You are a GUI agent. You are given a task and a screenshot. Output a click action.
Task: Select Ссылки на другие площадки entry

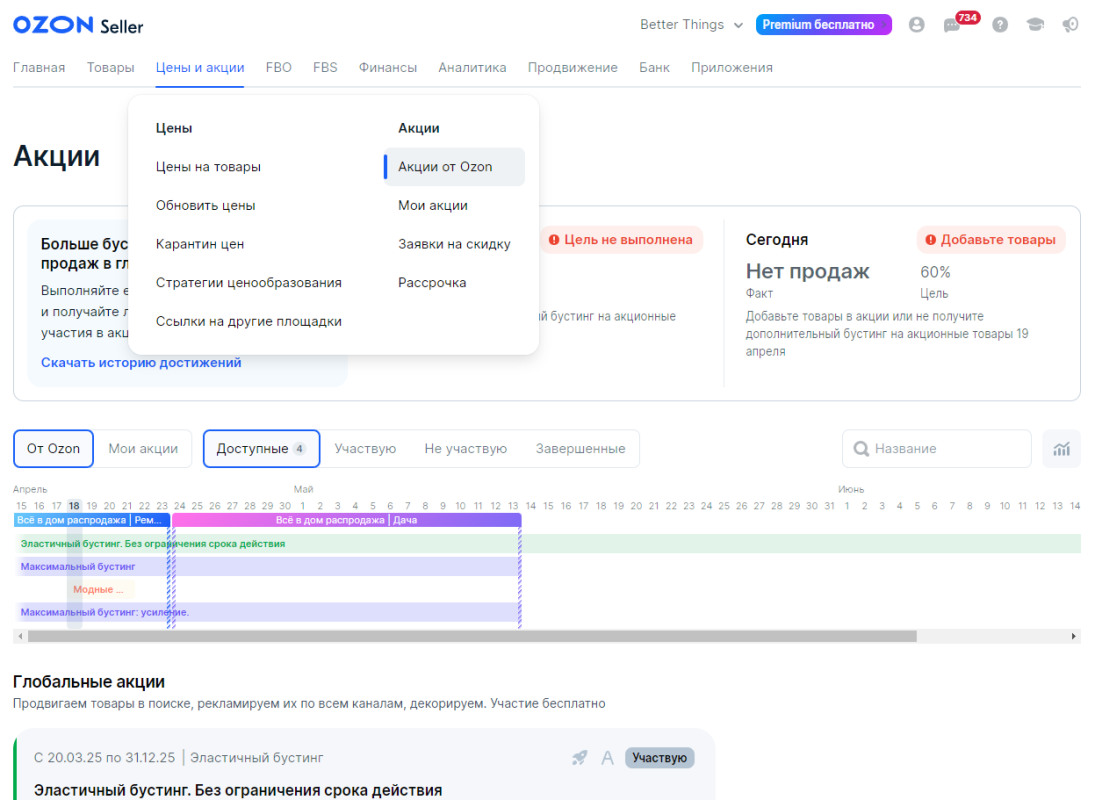tap(249, 321)
